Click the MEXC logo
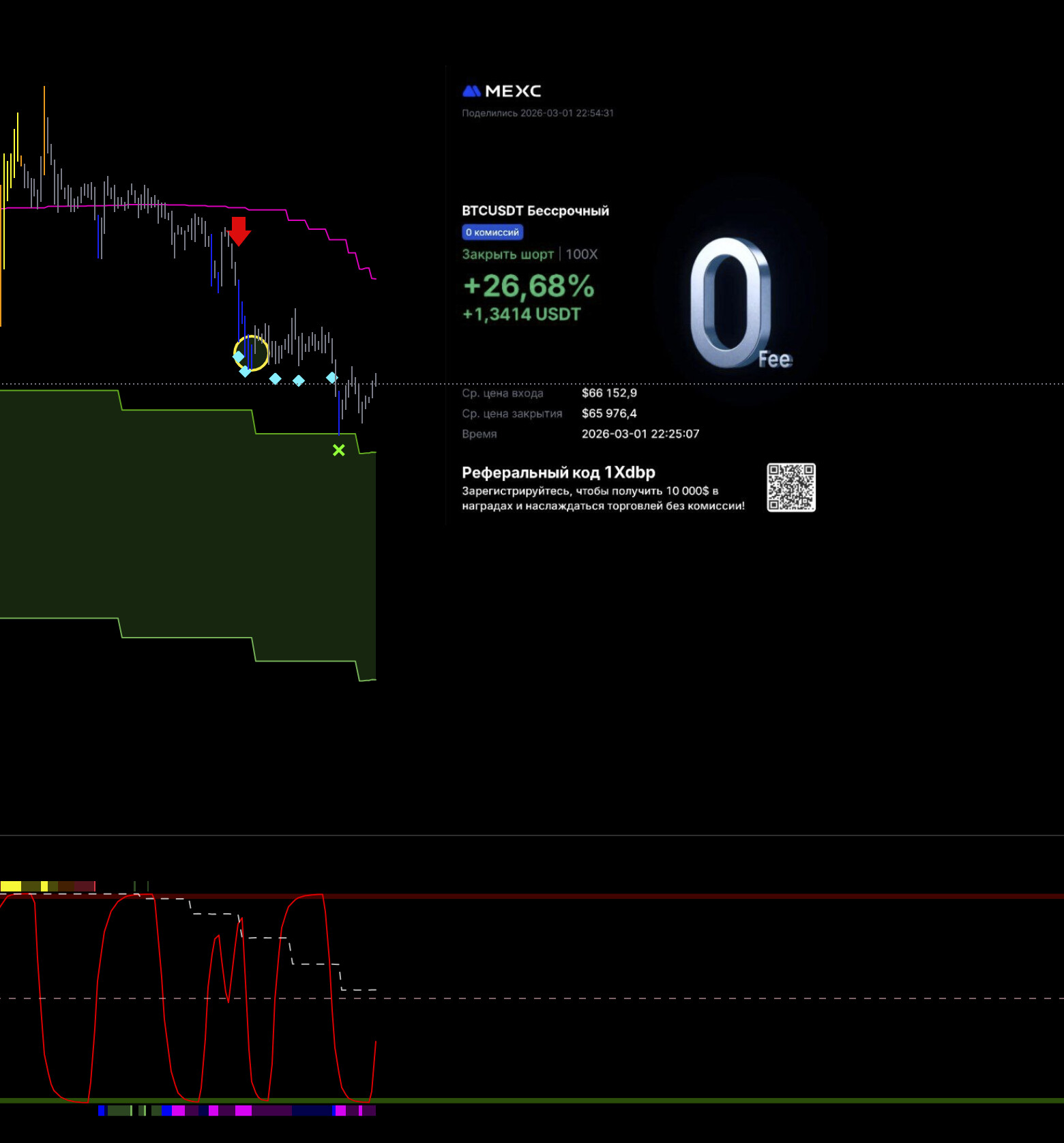The width and height of the screenshot is (1064, 1143). click(502, 91)
